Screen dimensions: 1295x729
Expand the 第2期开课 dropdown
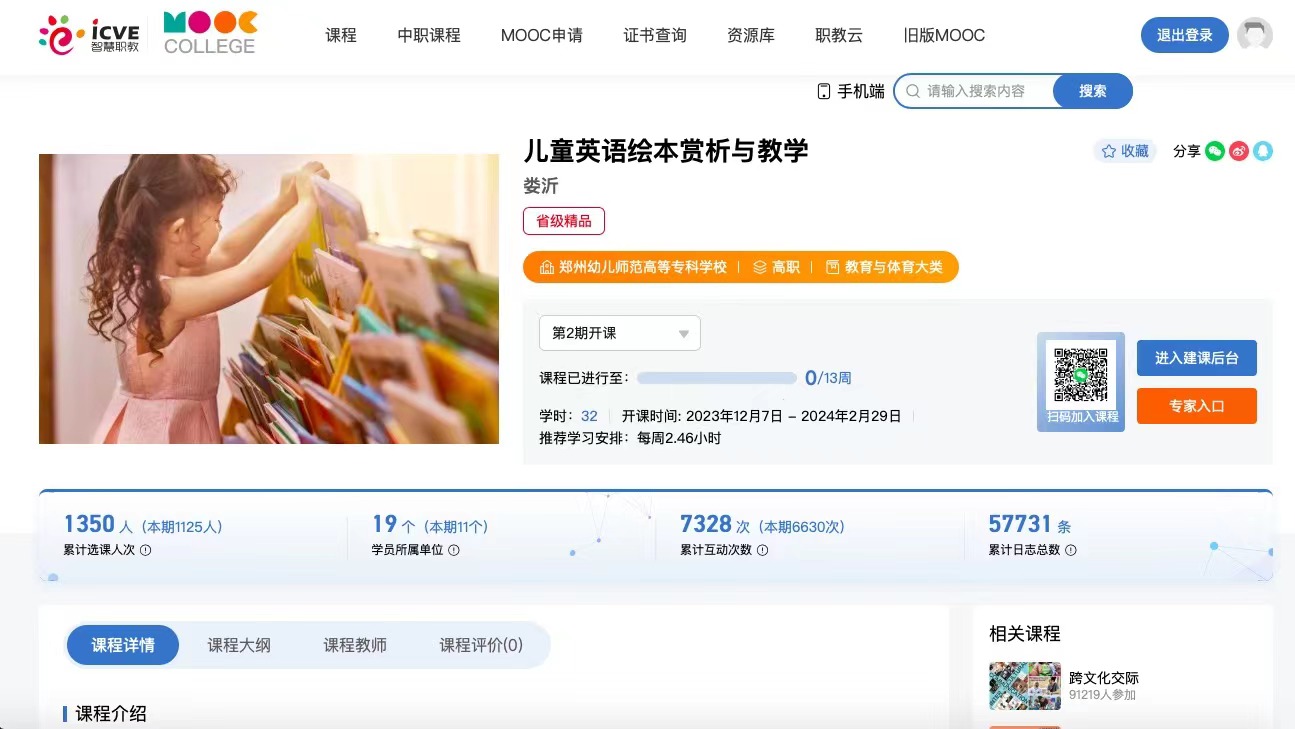pos(620,333)
